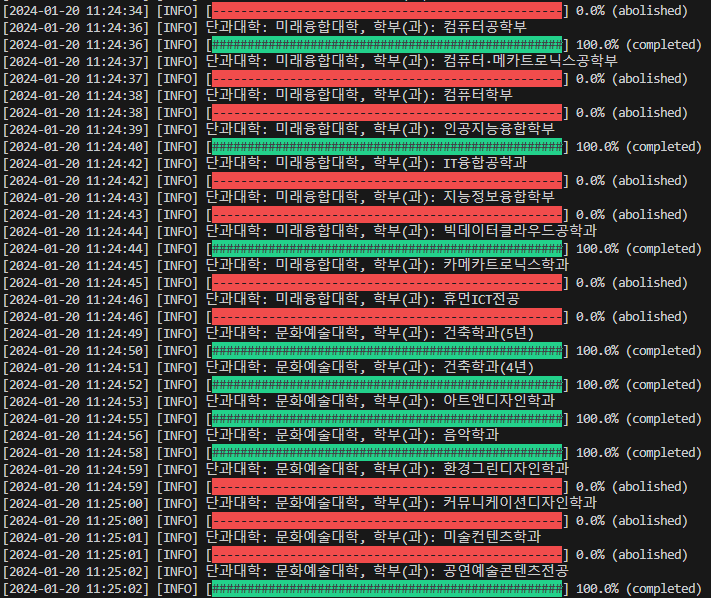
Task: Click the green progress bar logged at 11:24:50
Action: pyautogui.click(x=387, y=350)
